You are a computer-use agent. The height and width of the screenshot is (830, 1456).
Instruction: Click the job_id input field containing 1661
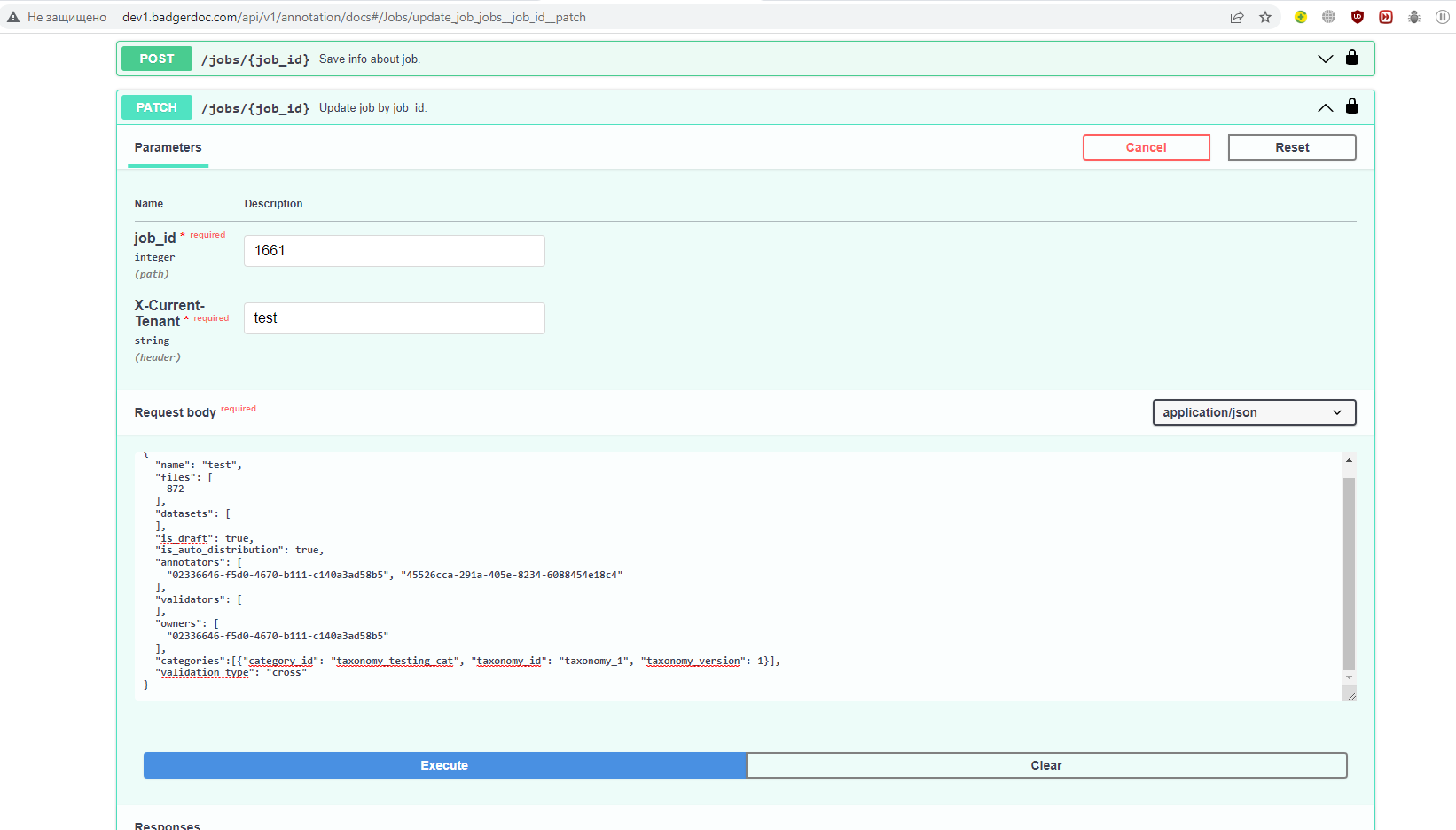click(395, 251)
